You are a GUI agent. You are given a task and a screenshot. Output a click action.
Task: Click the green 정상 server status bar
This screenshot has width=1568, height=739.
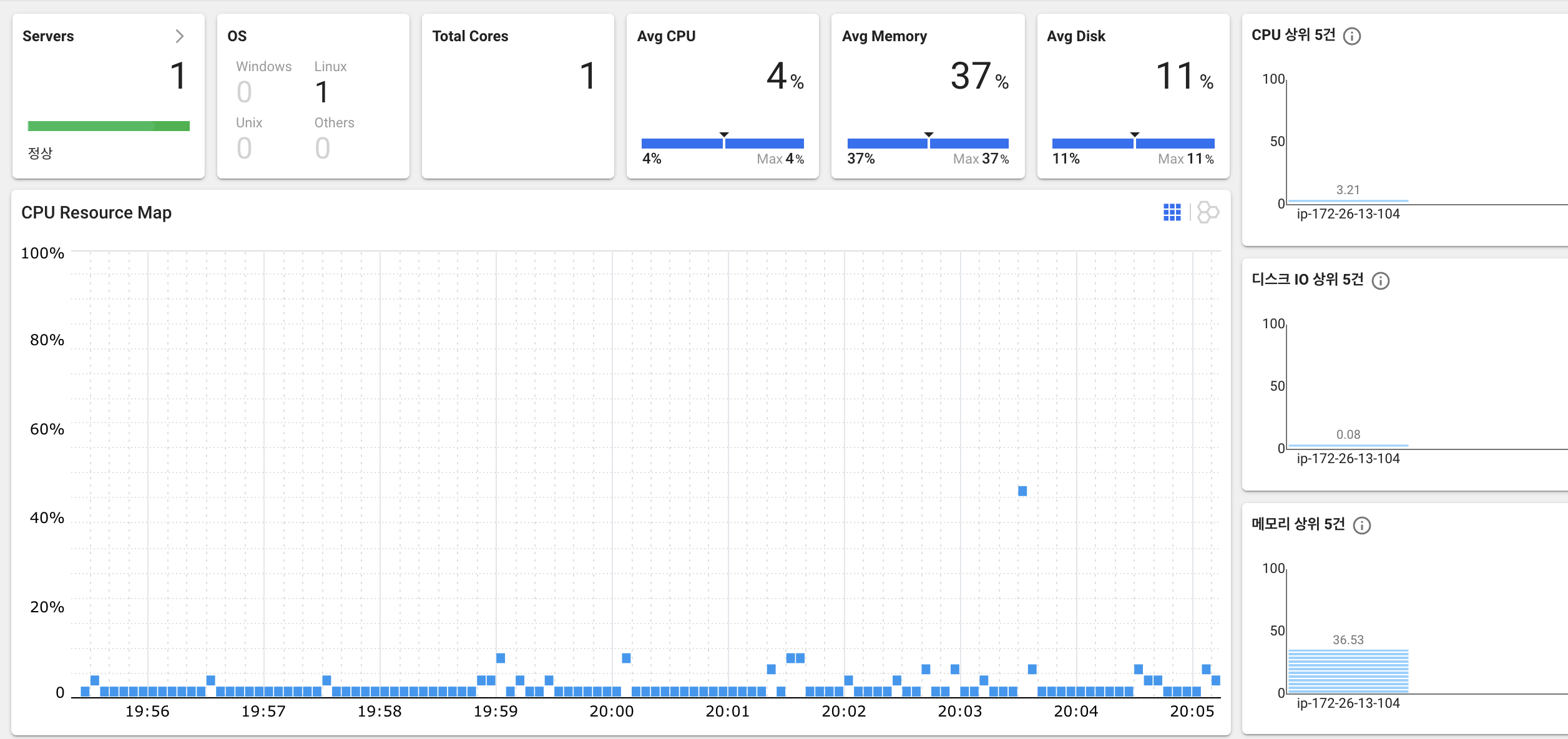(109, 126)
